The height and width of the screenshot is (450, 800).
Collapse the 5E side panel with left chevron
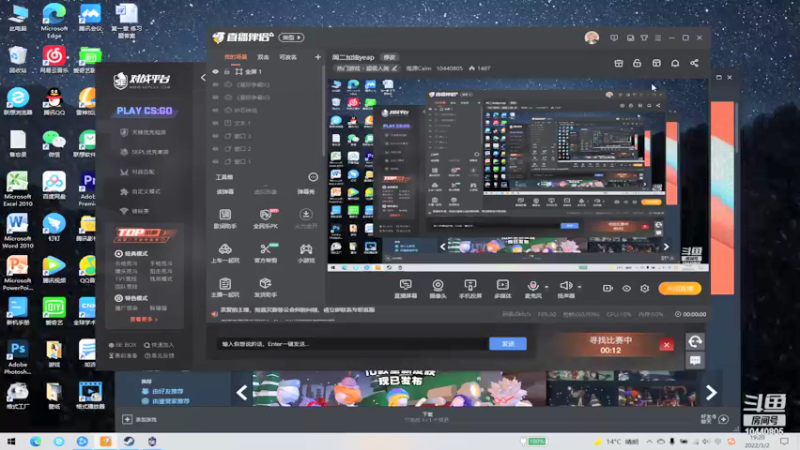[x=203, y=78]
